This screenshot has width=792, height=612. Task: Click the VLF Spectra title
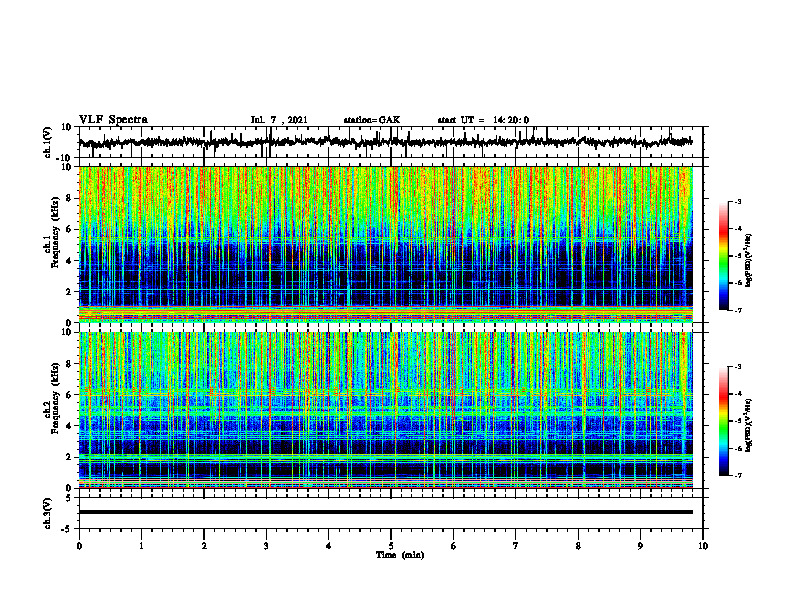pyautogui.click(x=113, y=120)
